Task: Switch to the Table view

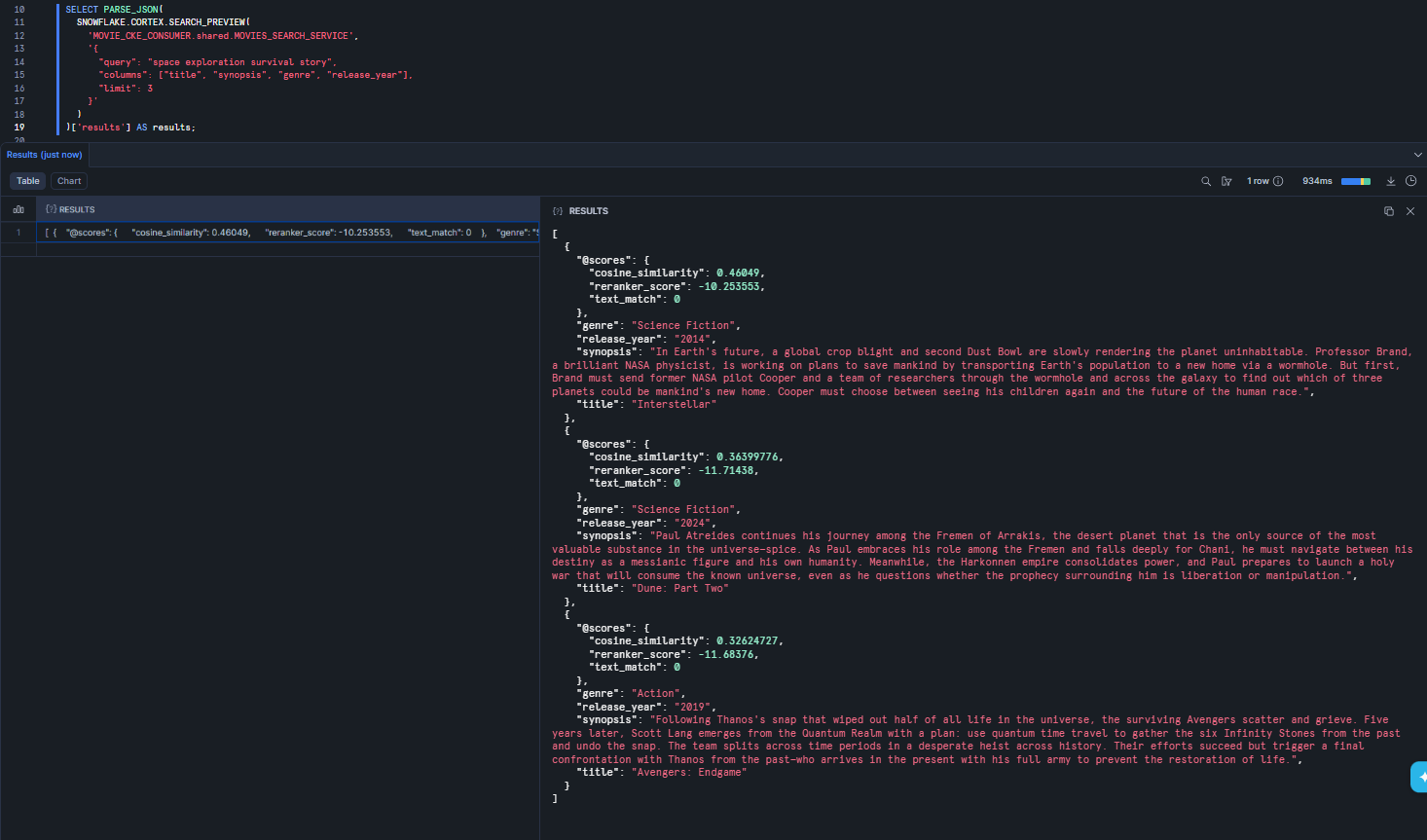Action: [x=28, y=181]
